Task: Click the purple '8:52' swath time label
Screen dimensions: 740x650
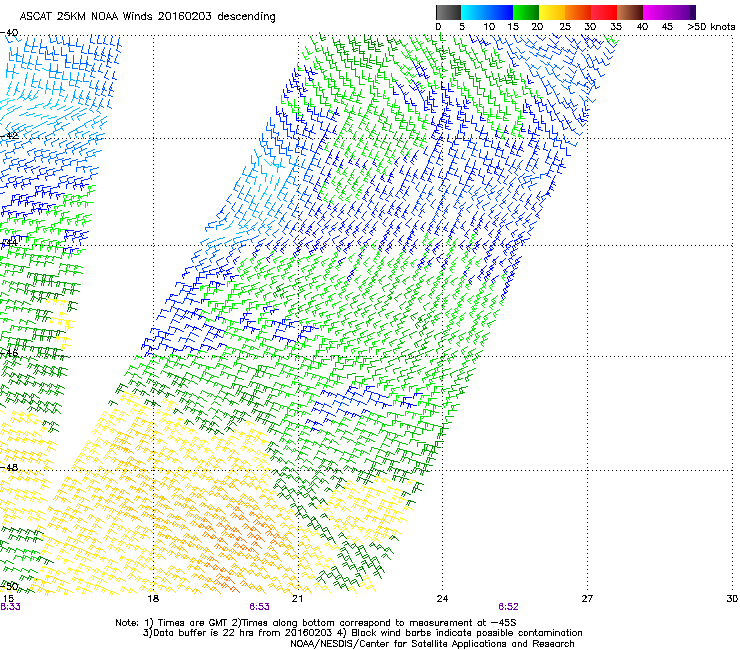Action: 508,607
